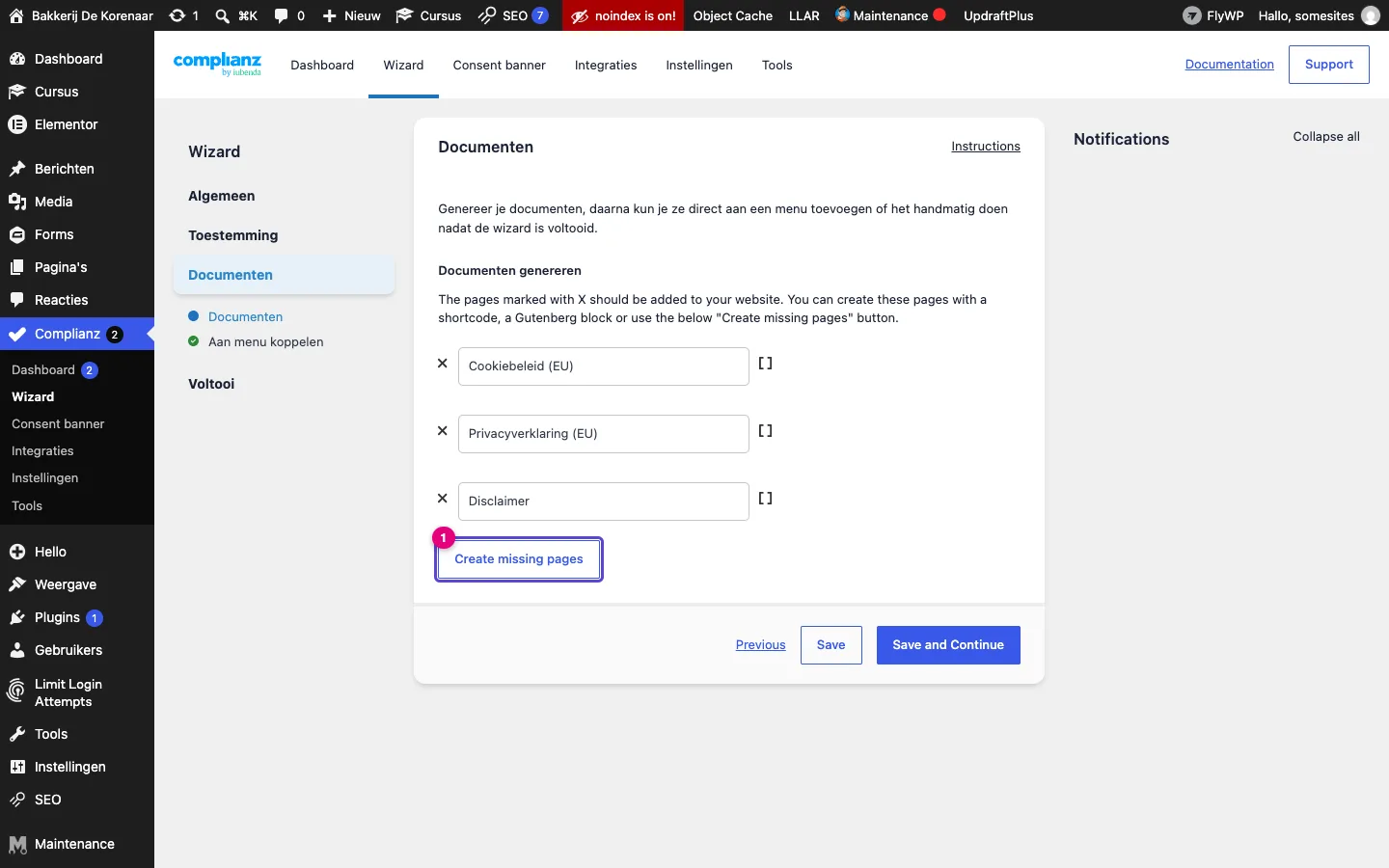Open the Integraties tab in the Complianz header
The height and width of the screenshot is (868, 1389).
pos(606,65)
